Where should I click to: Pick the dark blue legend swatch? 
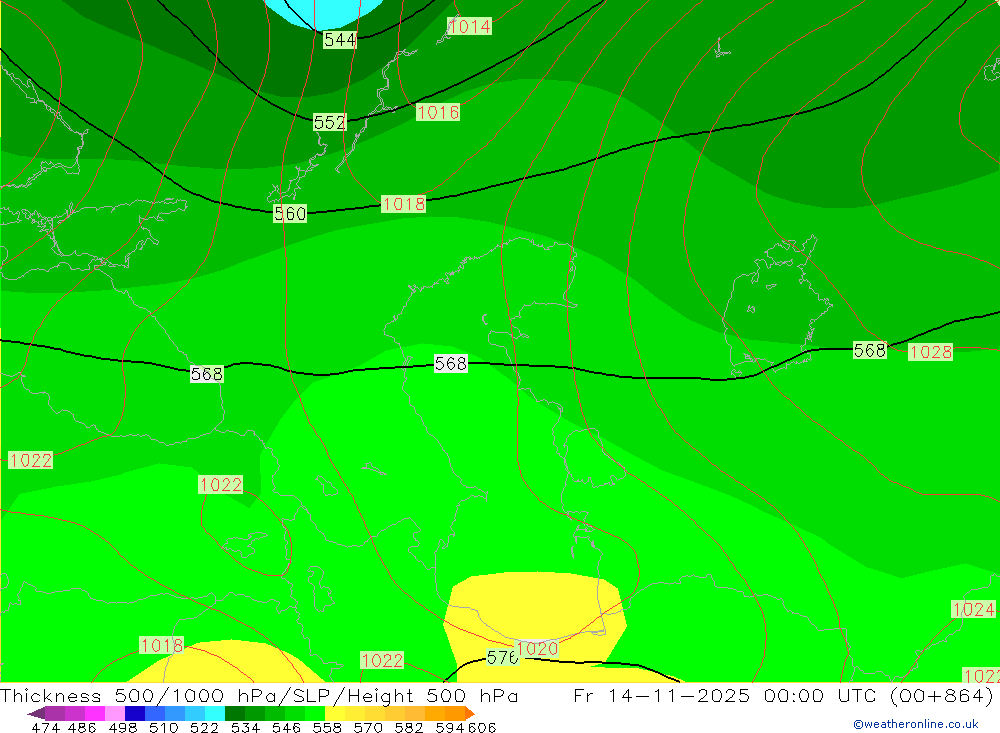(x=135, y=713)
